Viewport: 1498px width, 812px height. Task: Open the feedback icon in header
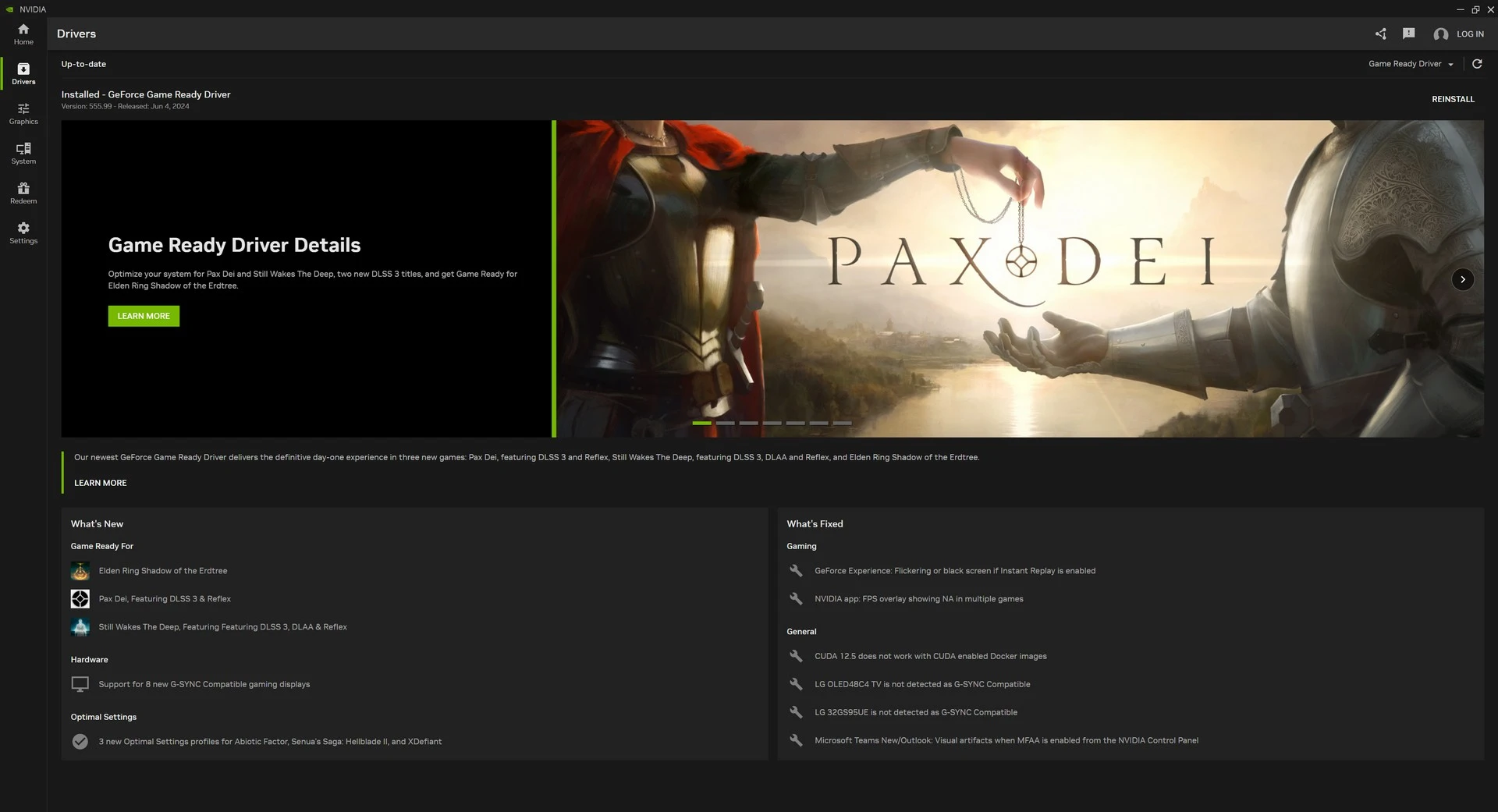tap(1408, 34)
